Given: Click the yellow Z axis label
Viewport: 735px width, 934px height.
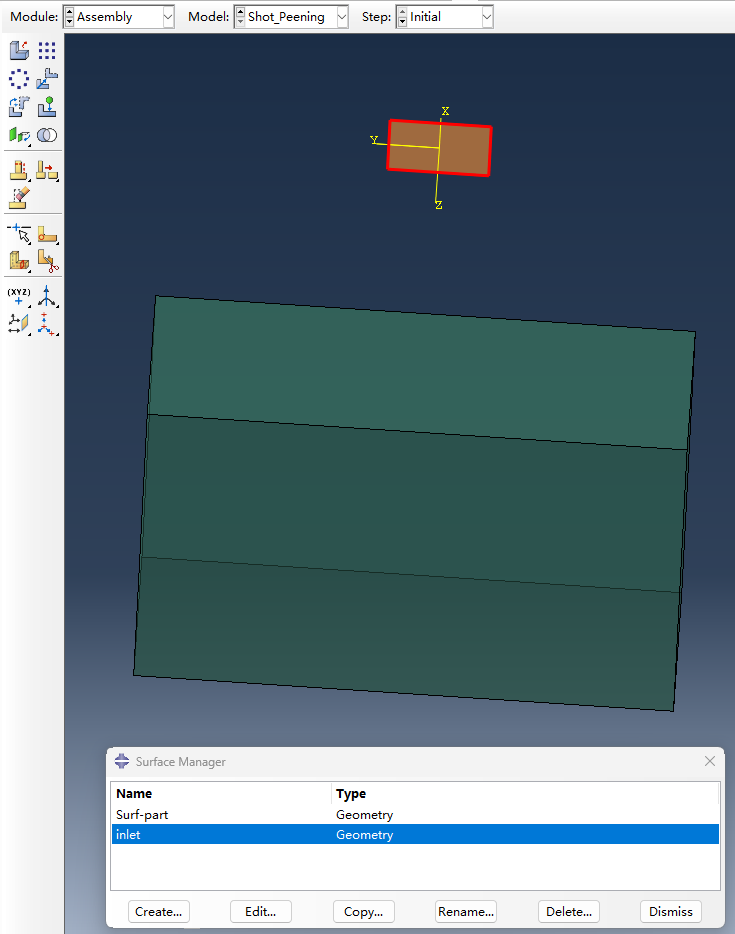Looking at the screenshot, I should (439, 205).
